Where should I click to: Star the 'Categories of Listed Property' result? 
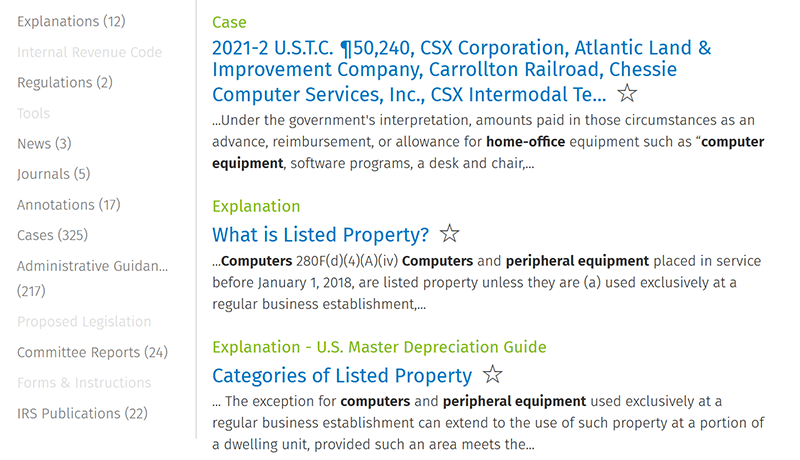492,375
